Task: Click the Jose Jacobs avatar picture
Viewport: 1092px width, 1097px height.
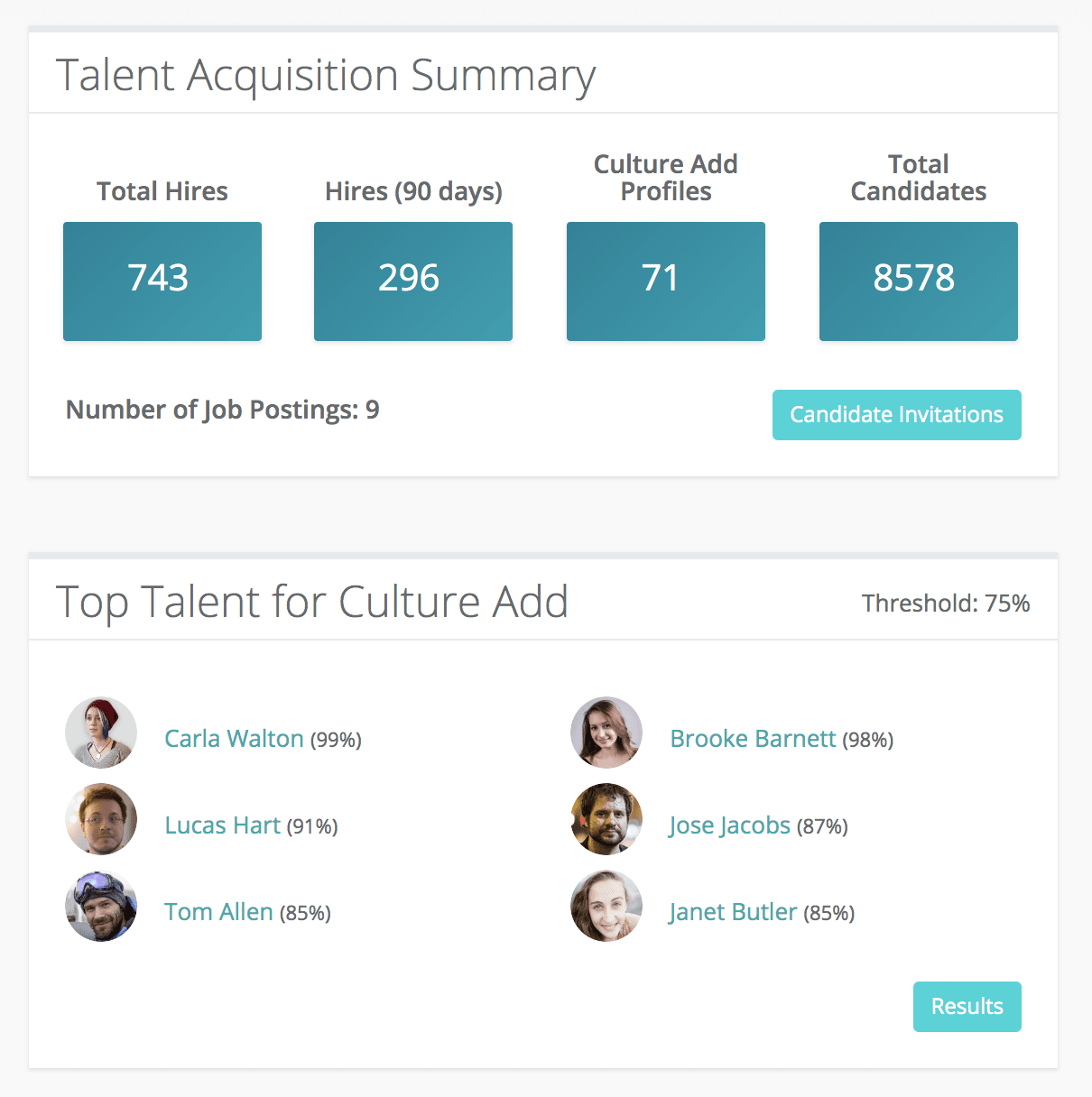Action: 606,819
